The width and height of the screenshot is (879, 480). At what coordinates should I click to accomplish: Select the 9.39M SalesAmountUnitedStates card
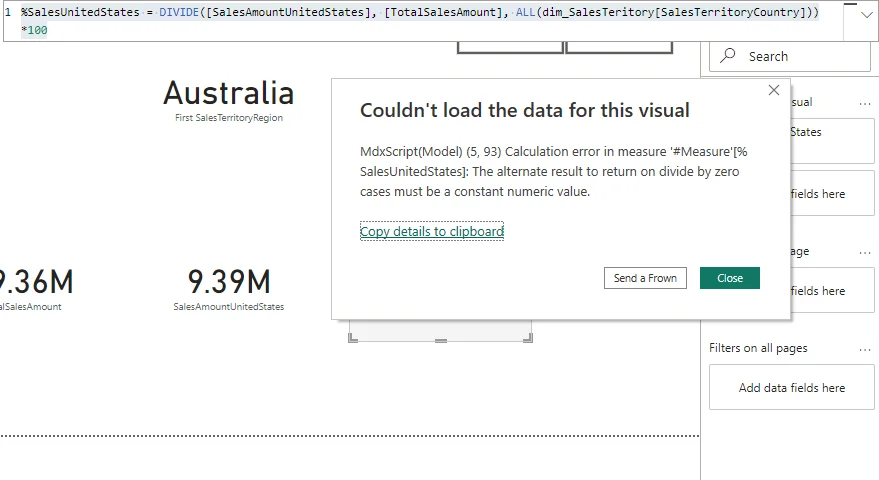[229, 288]
